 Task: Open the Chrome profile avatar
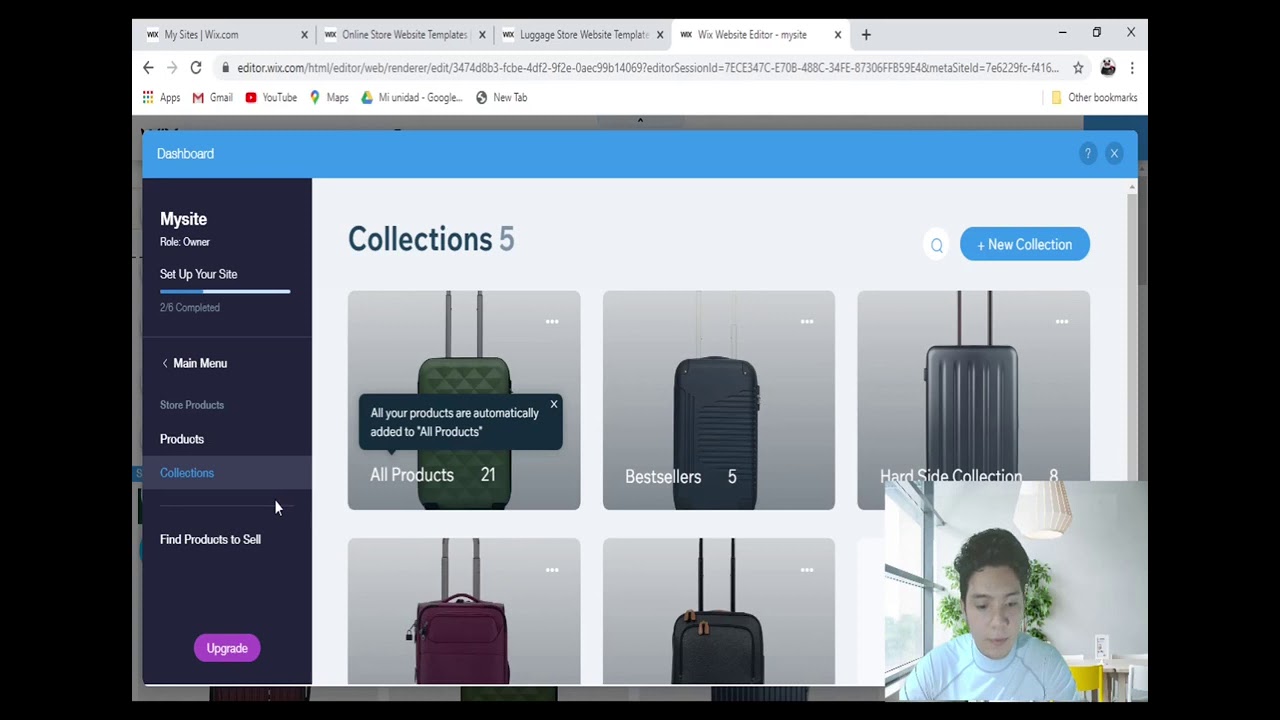(x=1107, y=68)
